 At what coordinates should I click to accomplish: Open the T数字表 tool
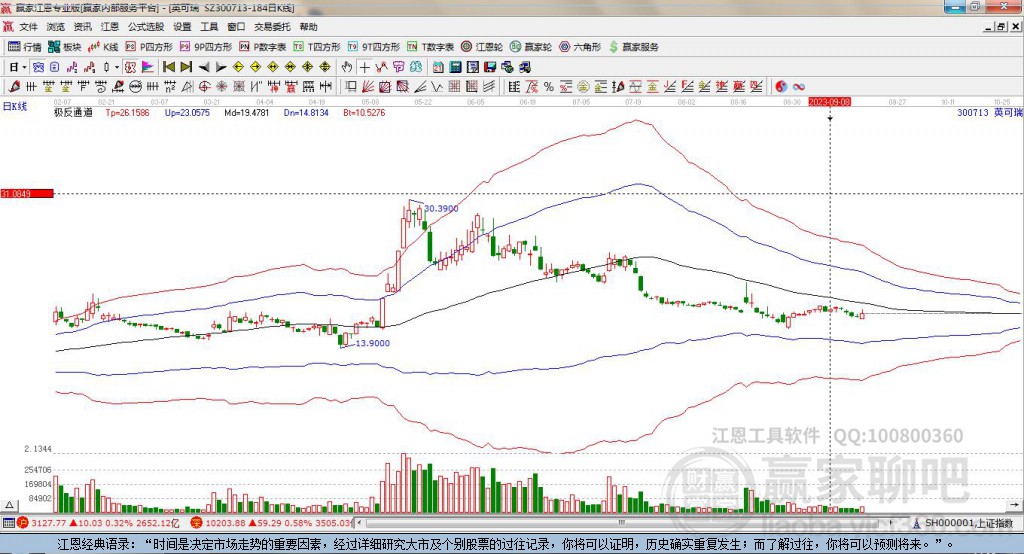click(x=430, y=47)
